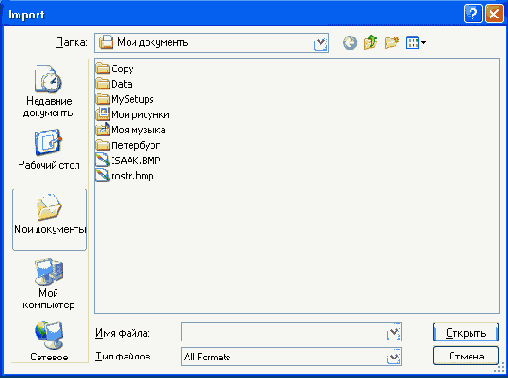Open the view menu icon
The image size is (508, 378).
415,43
